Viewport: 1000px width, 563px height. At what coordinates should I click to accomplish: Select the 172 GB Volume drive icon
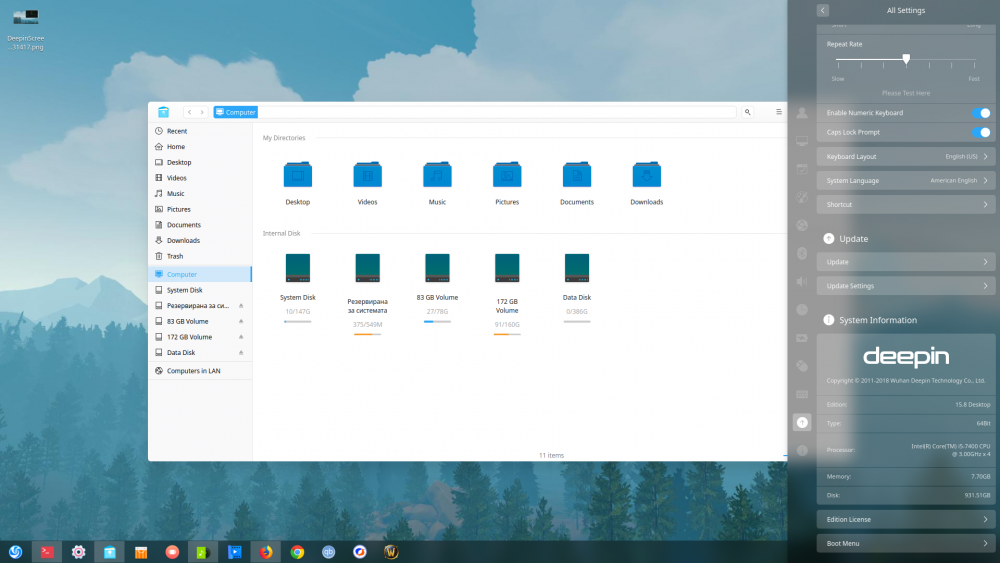507,268
